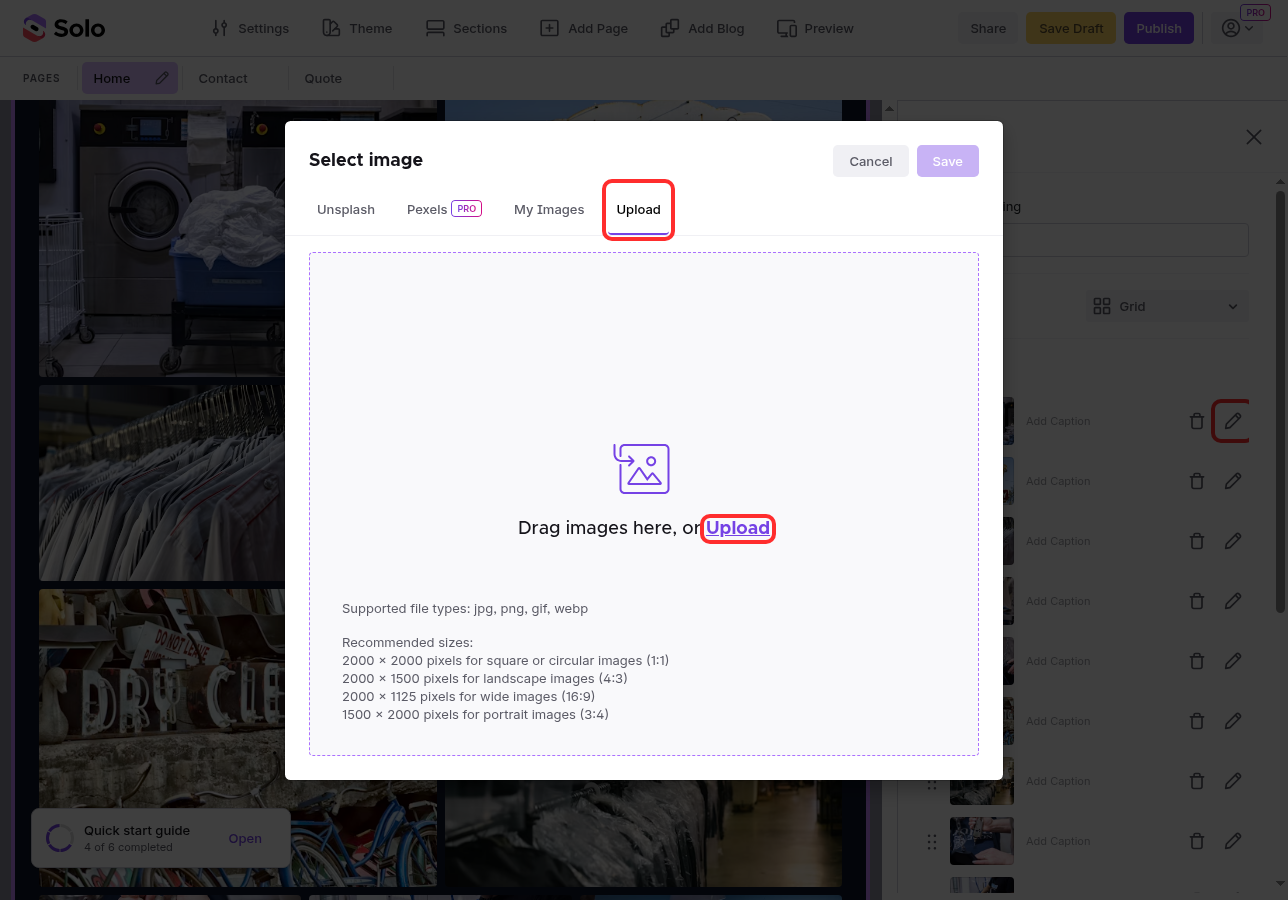Switch to the My Images tab
Screen dimensions: 1288x900
tap(549, 209)
